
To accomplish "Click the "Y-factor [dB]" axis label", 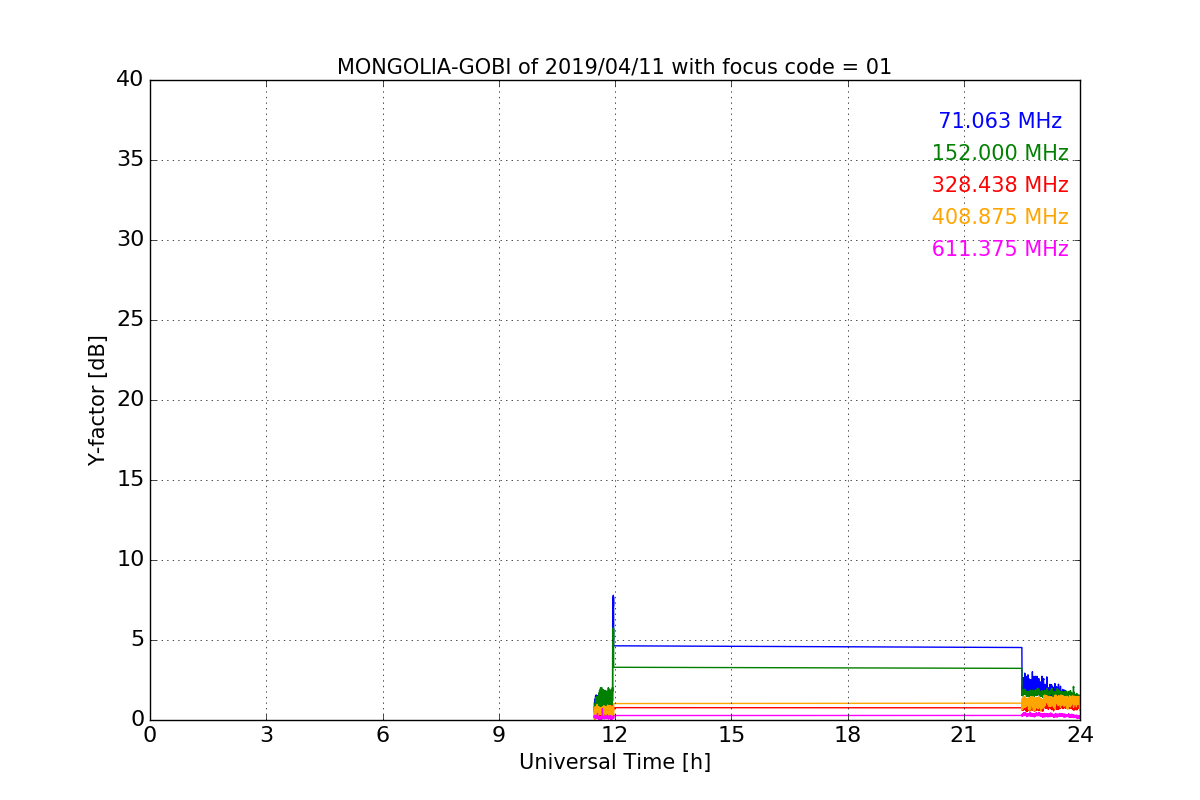I will (x=97, y=400).
